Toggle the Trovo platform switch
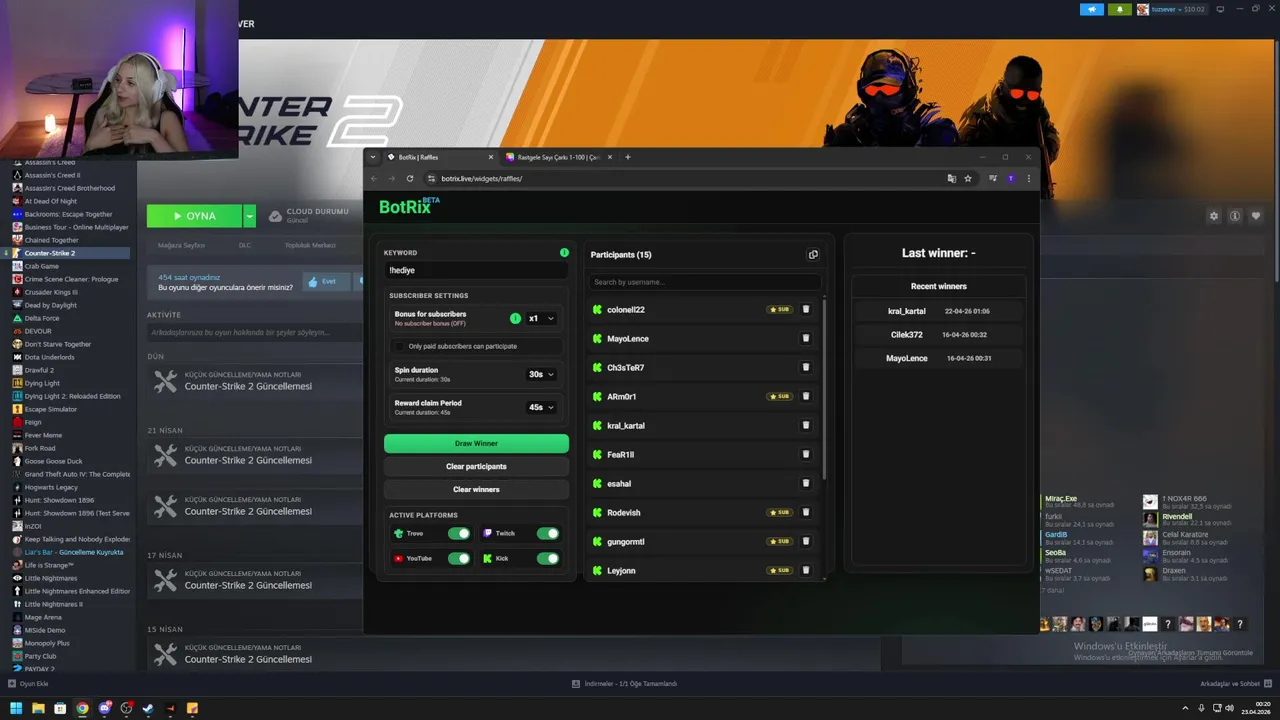The height and width of the screenshot is (720, 1280). [459, 533]
